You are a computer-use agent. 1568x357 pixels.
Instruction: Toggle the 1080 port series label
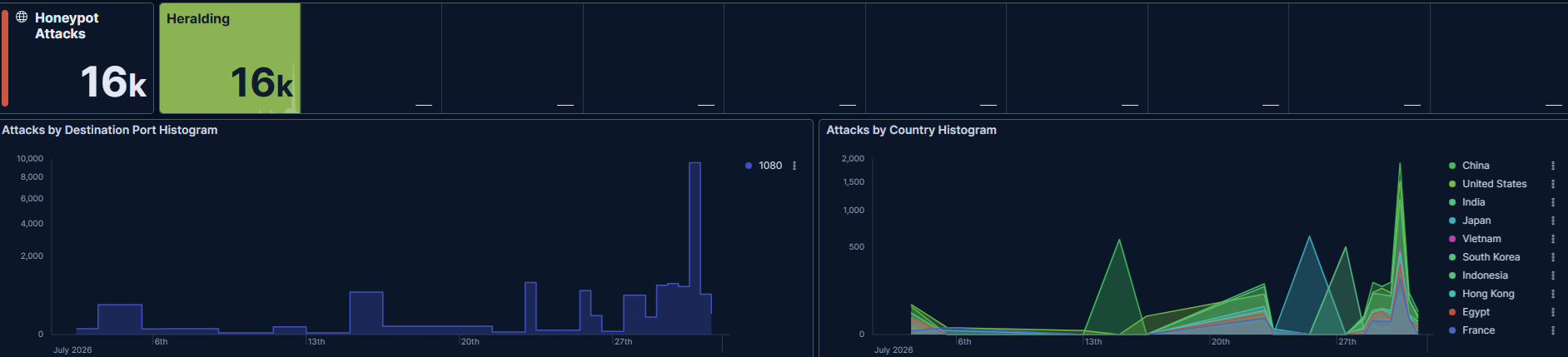tap(770, 166)
